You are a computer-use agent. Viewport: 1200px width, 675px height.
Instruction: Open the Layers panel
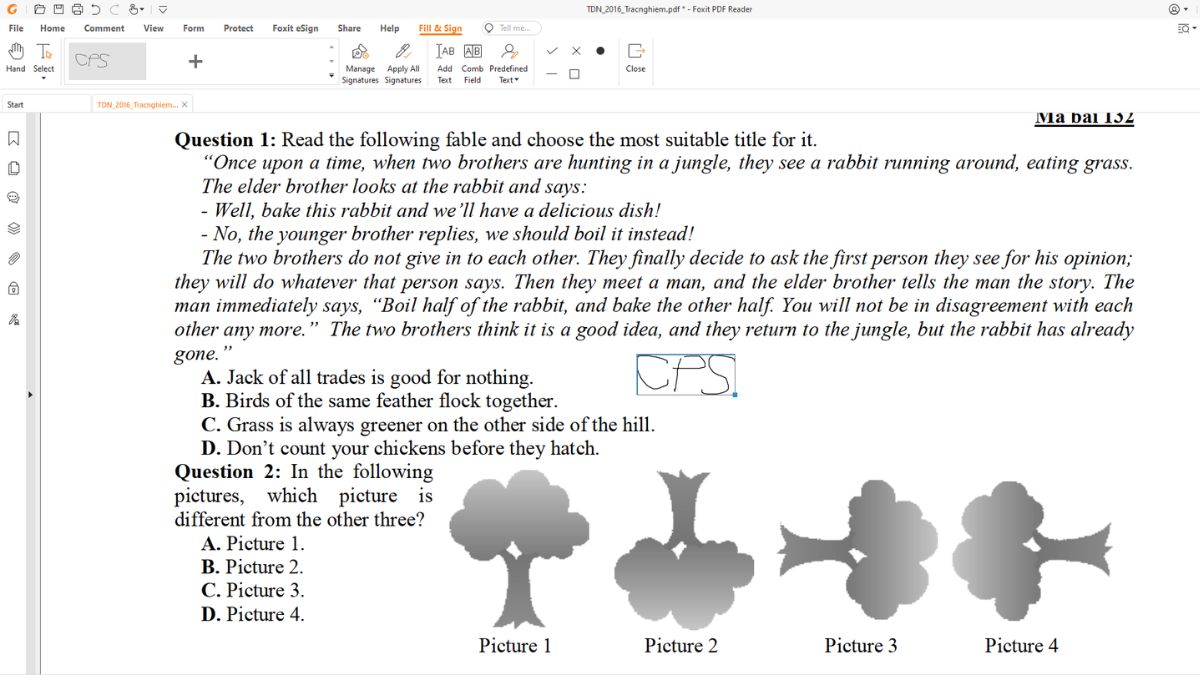(x=14, y=228)
